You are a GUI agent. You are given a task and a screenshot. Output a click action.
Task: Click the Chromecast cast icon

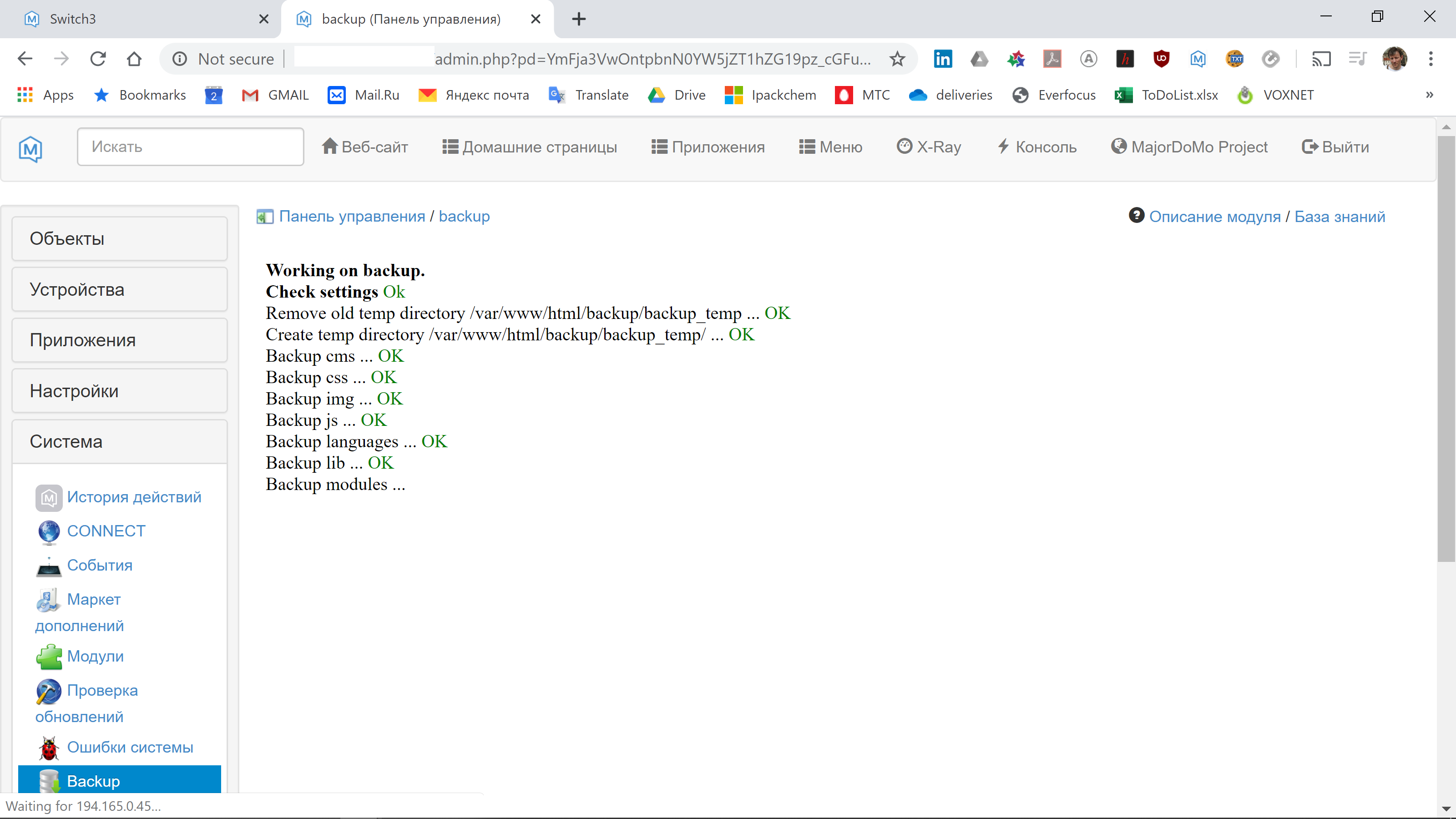(x=1321, y=59)
